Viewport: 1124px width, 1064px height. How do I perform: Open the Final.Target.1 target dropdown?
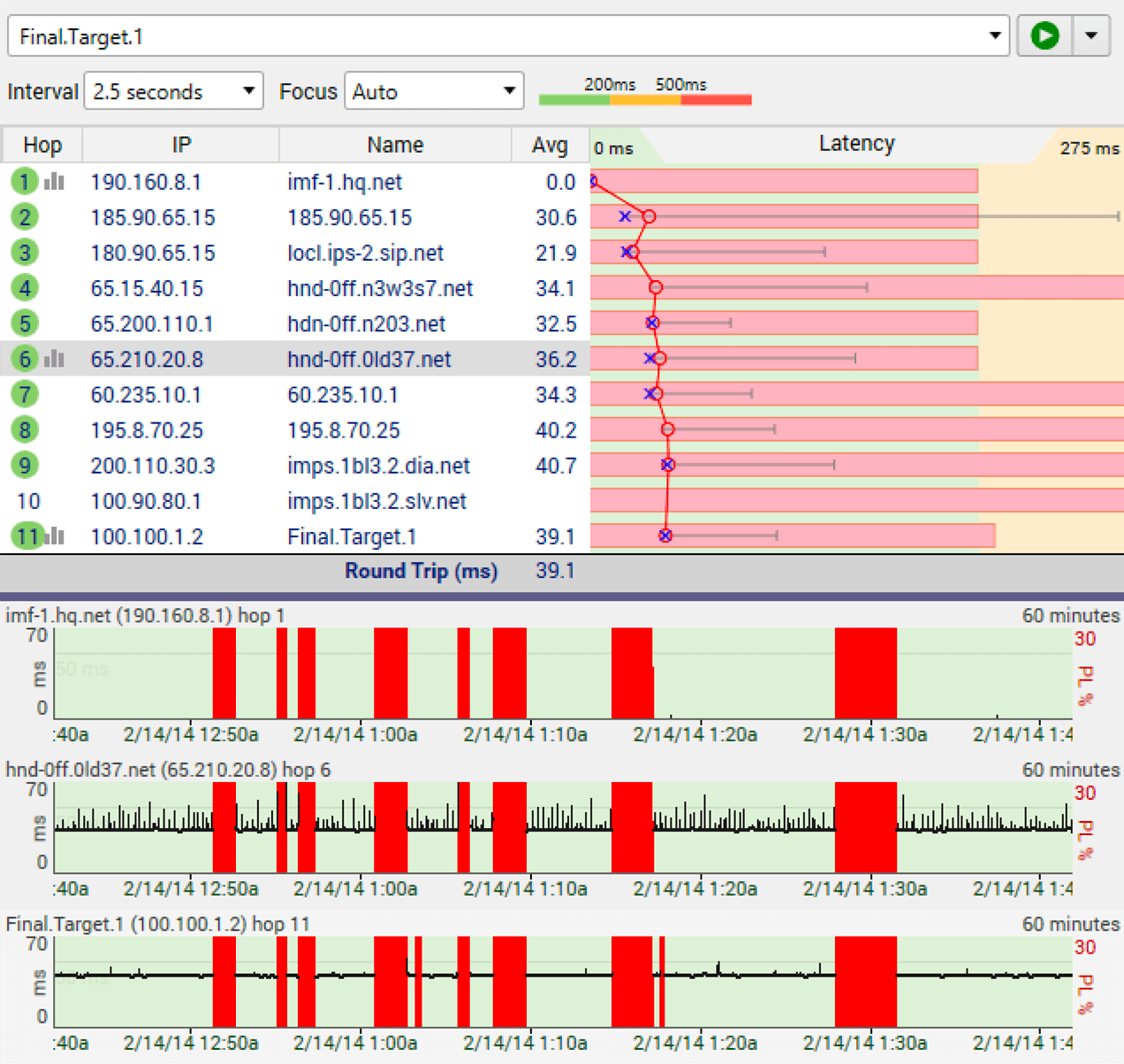pos(997,35)
